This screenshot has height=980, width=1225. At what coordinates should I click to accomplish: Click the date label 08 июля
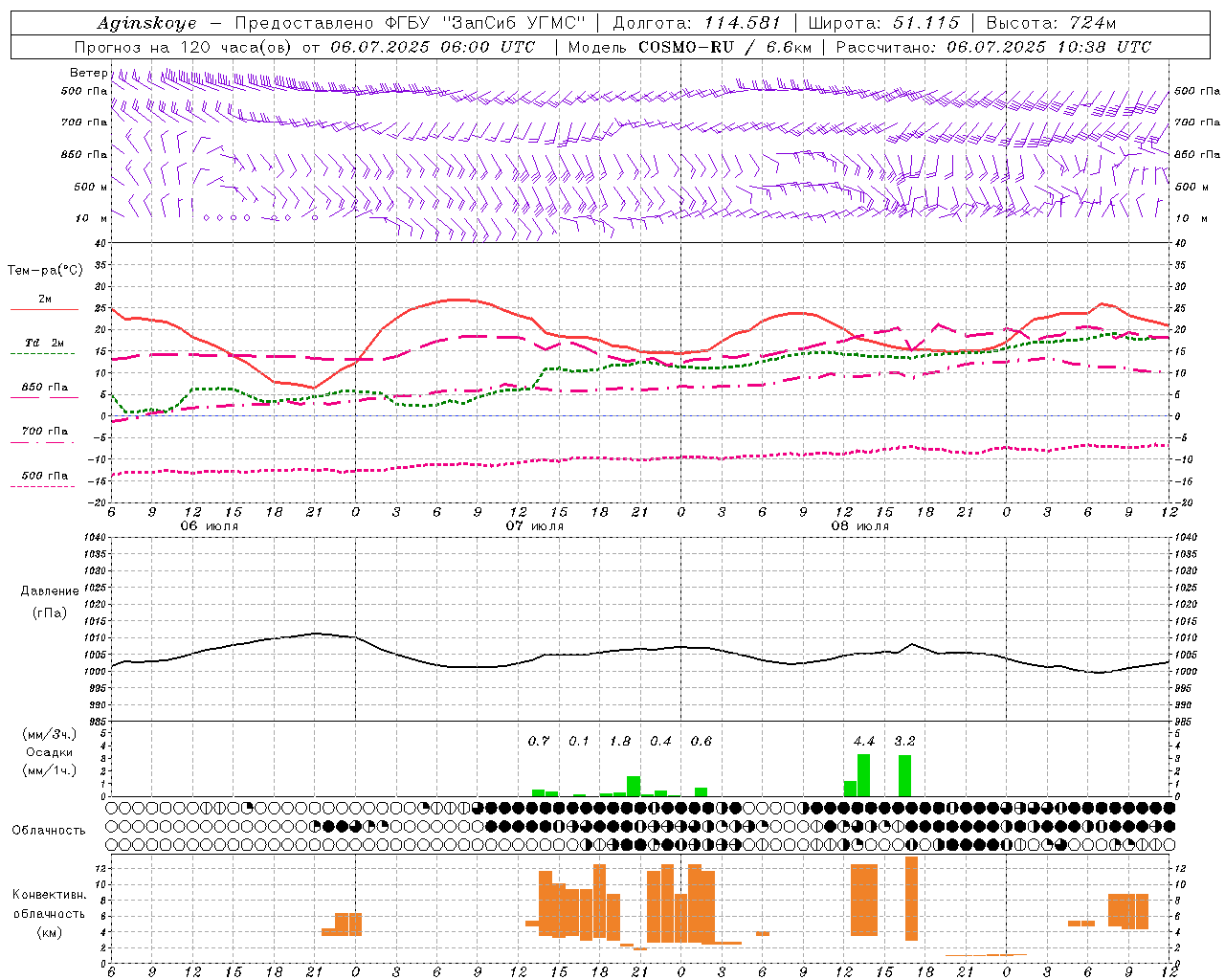click(x=861, y=526)
